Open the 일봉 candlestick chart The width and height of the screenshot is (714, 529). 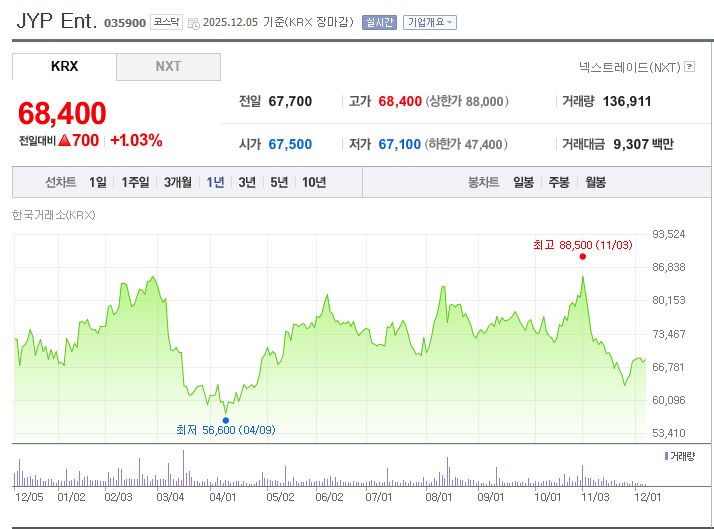click(x=523, y=182)
